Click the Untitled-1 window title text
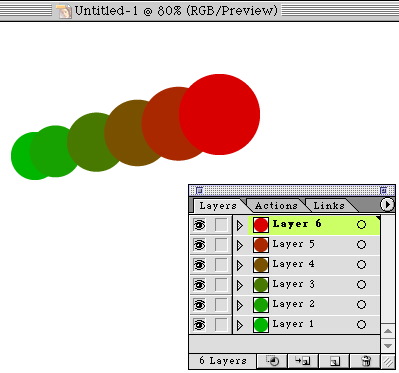 [x=176, y=11]
